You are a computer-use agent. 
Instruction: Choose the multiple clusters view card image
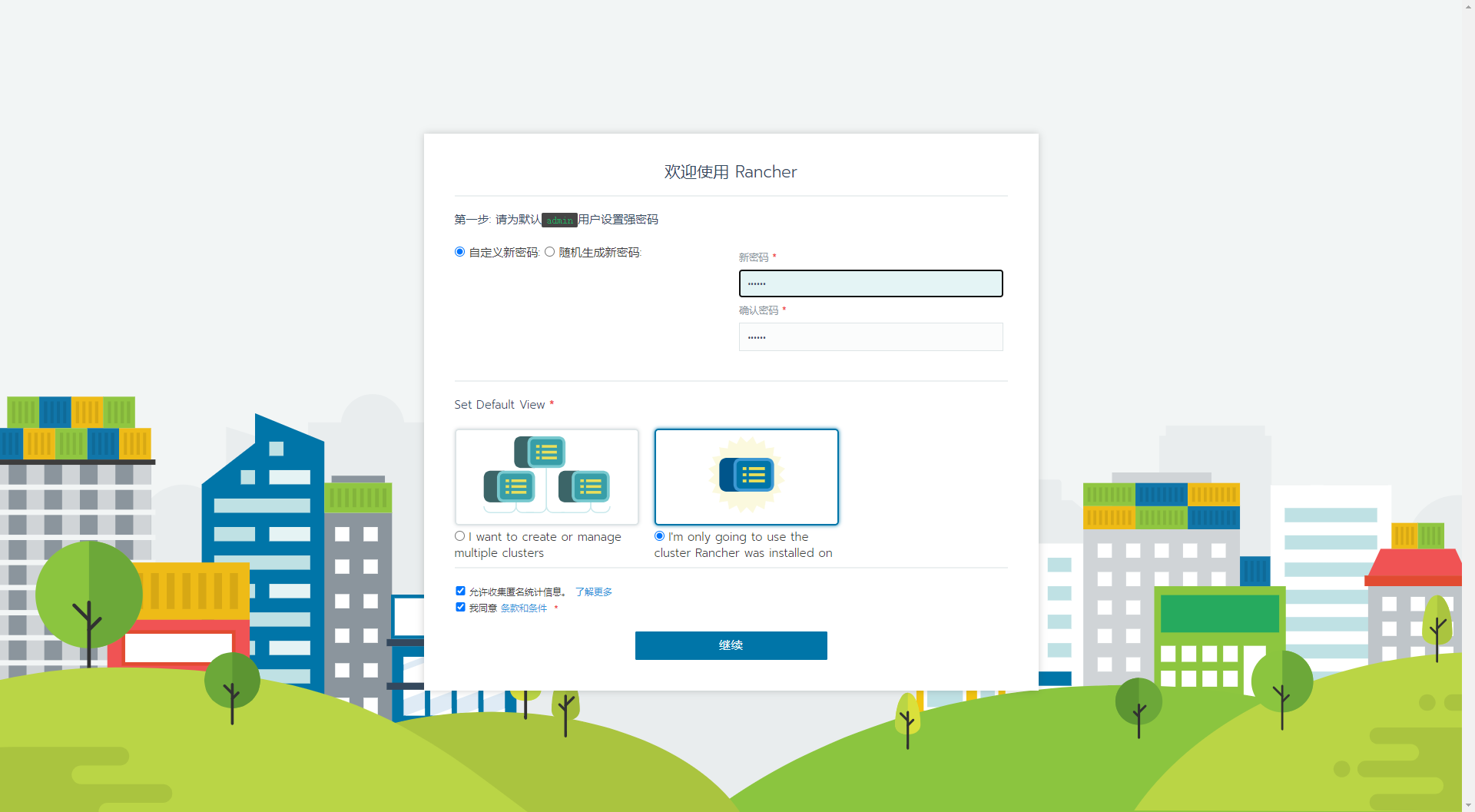546,477
